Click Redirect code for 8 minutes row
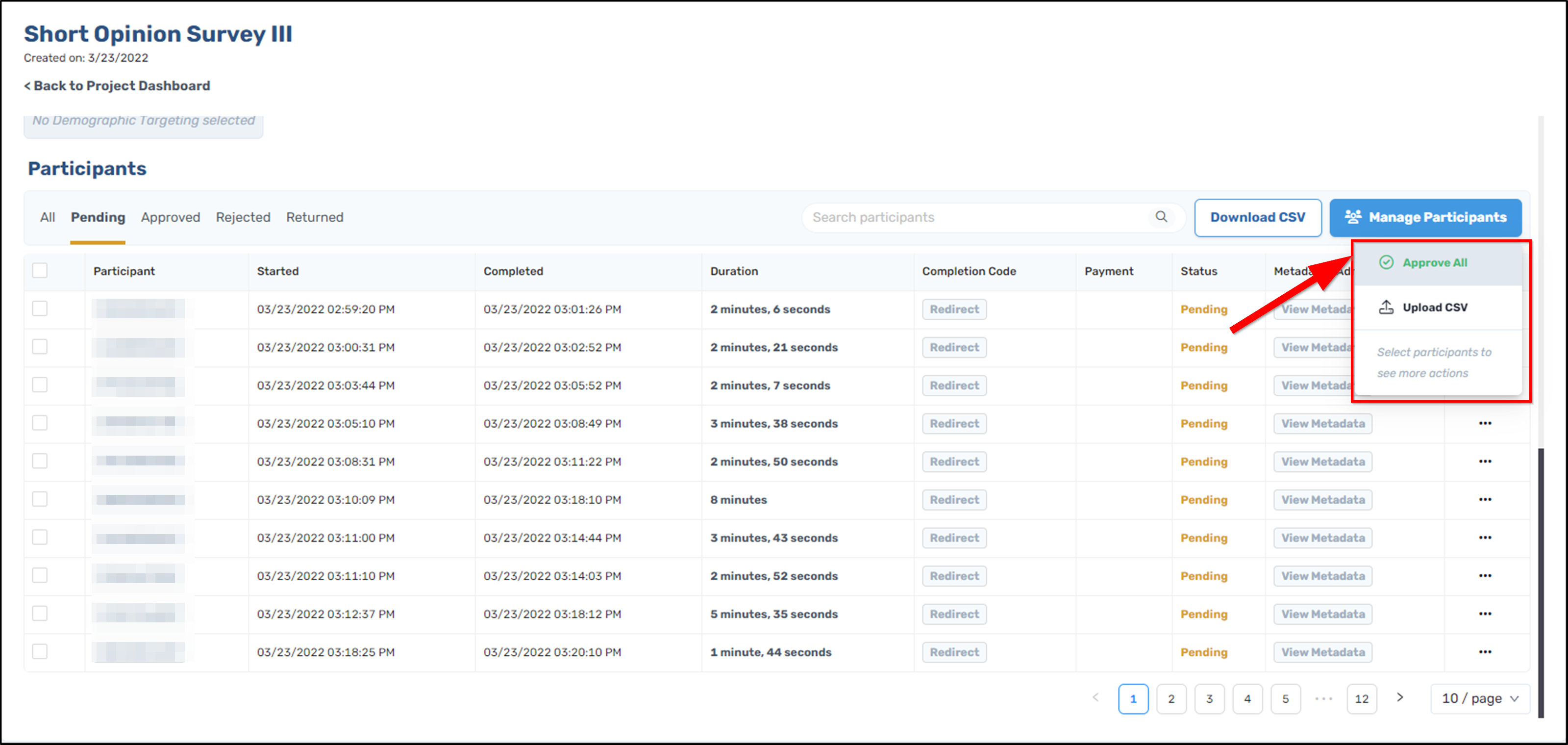This screenshot has height=745, width=1568. pos(954,499)
